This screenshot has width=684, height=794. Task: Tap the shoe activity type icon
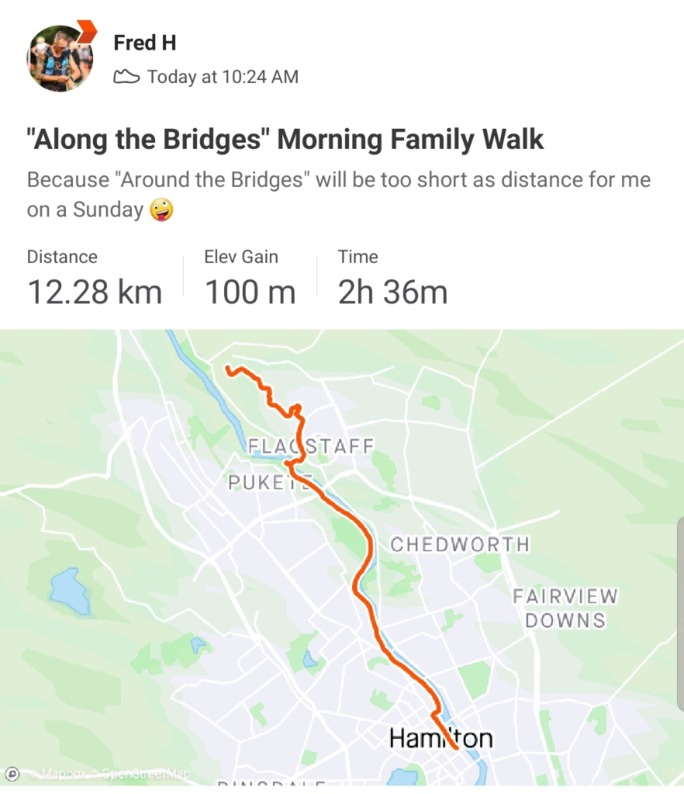[126, 77]
